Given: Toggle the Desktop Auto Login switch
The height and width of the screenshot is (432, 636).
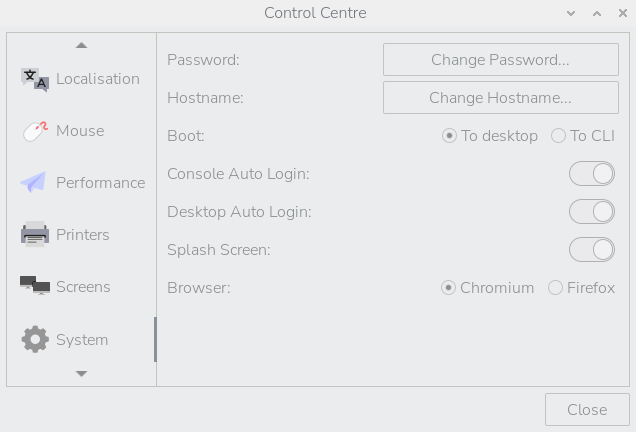Looking at the screenshot, I should pos(592,212).
